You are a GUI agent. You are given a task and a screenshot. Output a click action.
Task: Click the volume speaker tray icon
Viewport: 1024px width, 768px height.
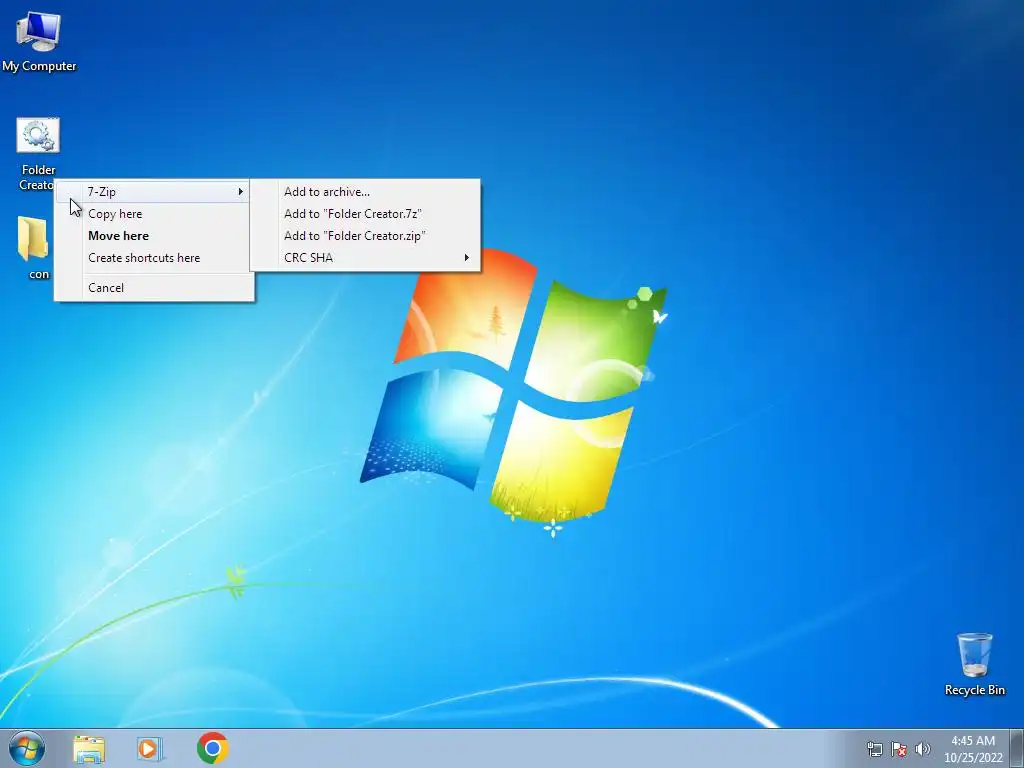coord(922,749)
